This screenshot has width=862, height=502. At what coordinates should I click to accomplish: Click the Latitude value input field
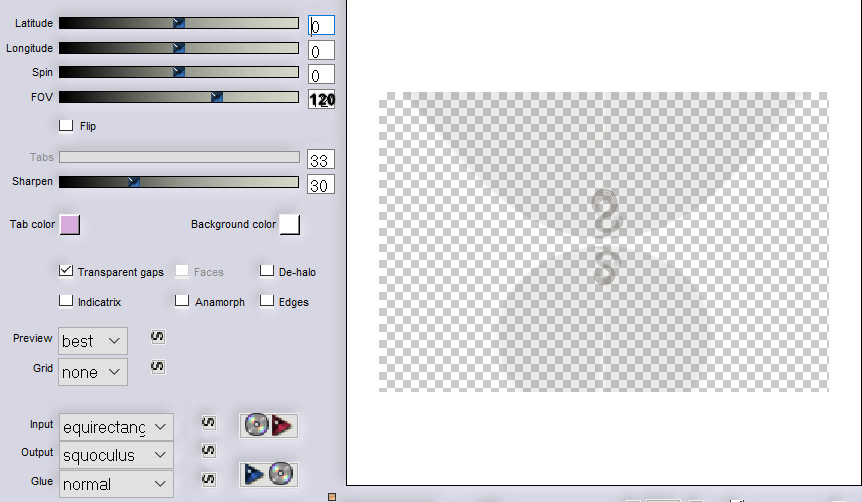[x=322, y=26]
